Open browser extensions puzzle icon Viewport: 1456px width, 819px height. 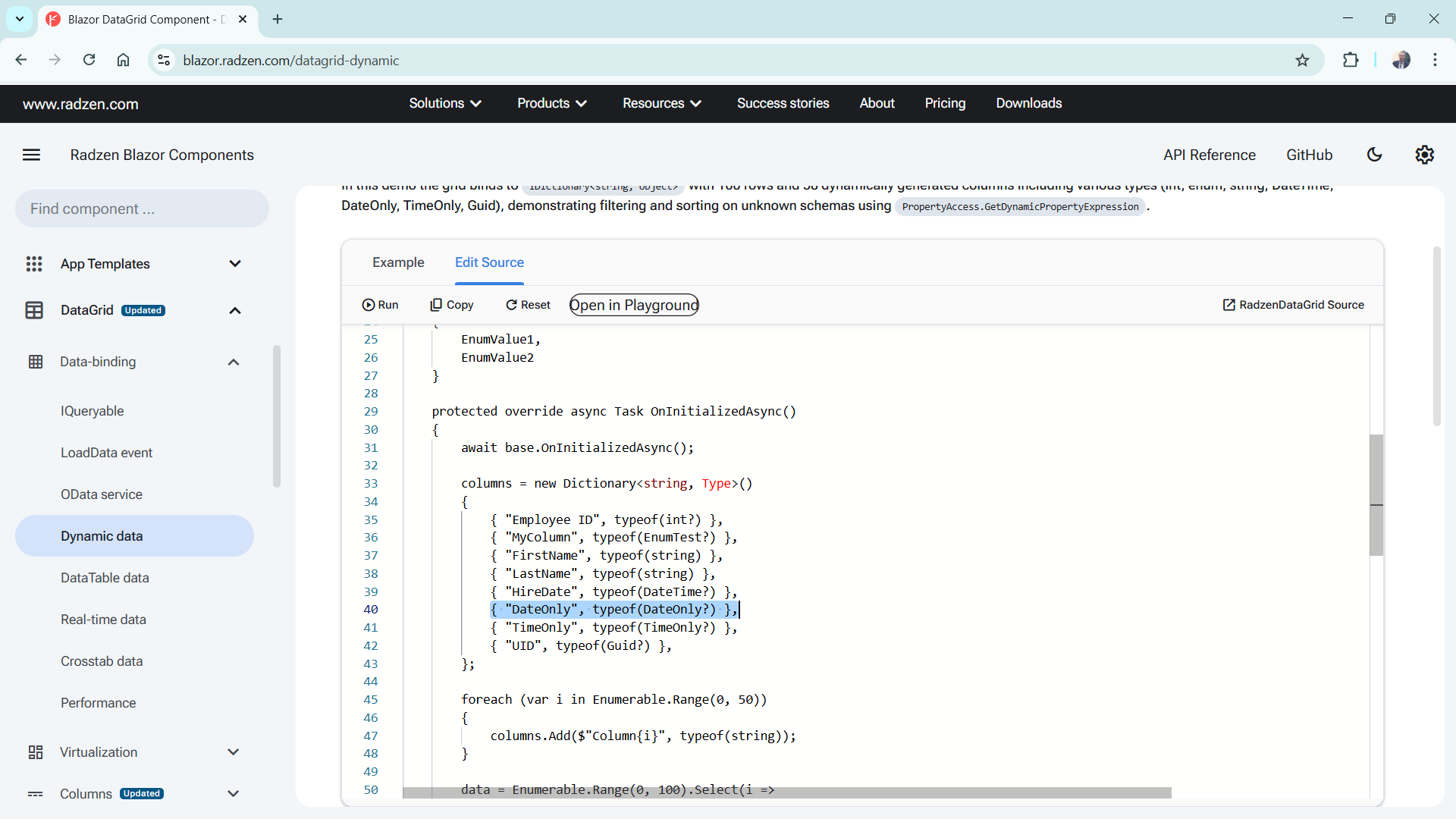click(x=1351, y=61)
